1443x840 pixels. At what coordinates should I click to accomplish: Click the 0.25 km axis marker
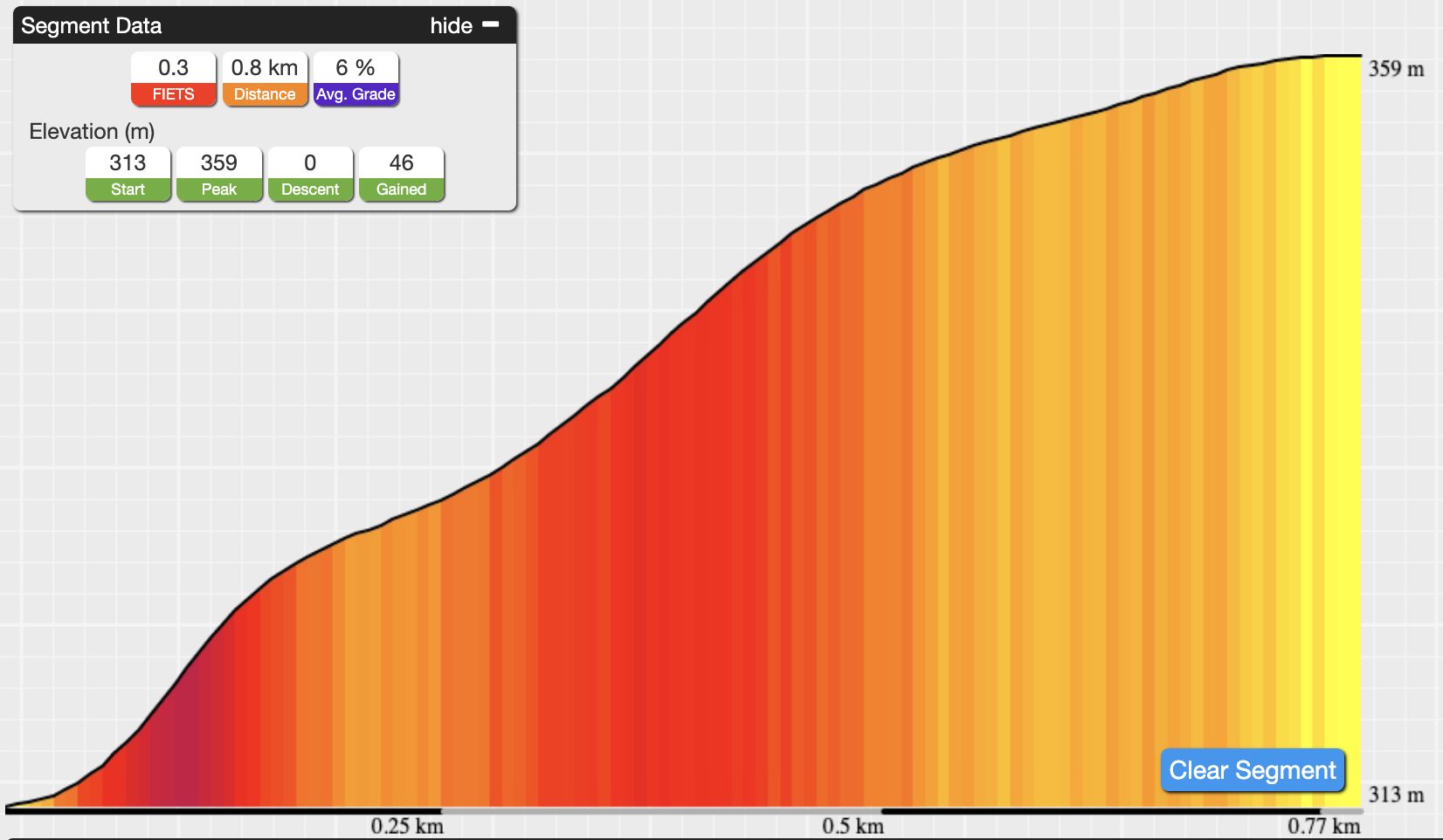407,826
